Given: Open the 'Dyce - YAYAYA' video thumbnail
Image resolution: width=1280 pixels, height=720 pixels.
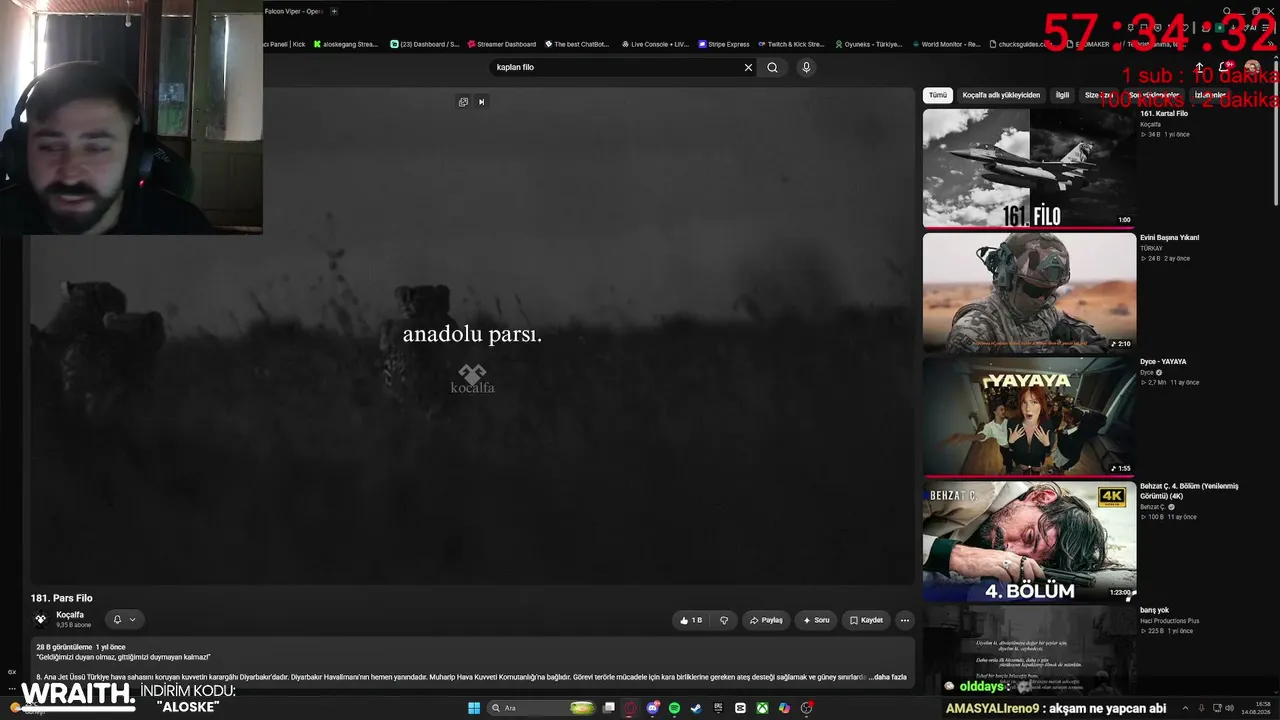Looking at the screenshot, I should [x=1029, y=416].
